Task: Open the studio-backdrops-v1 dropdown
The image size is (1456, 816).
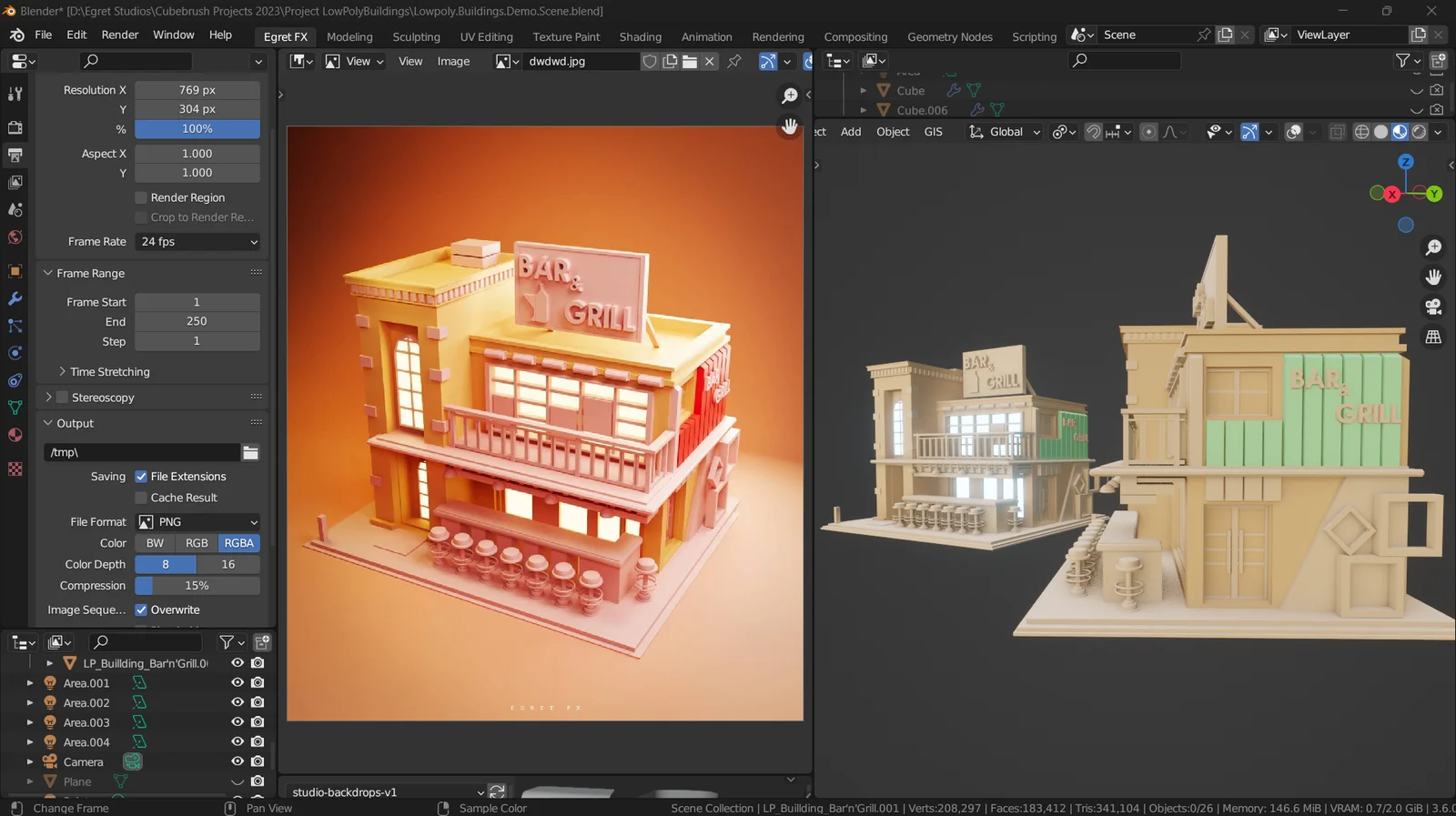Action: pos(387,791)
